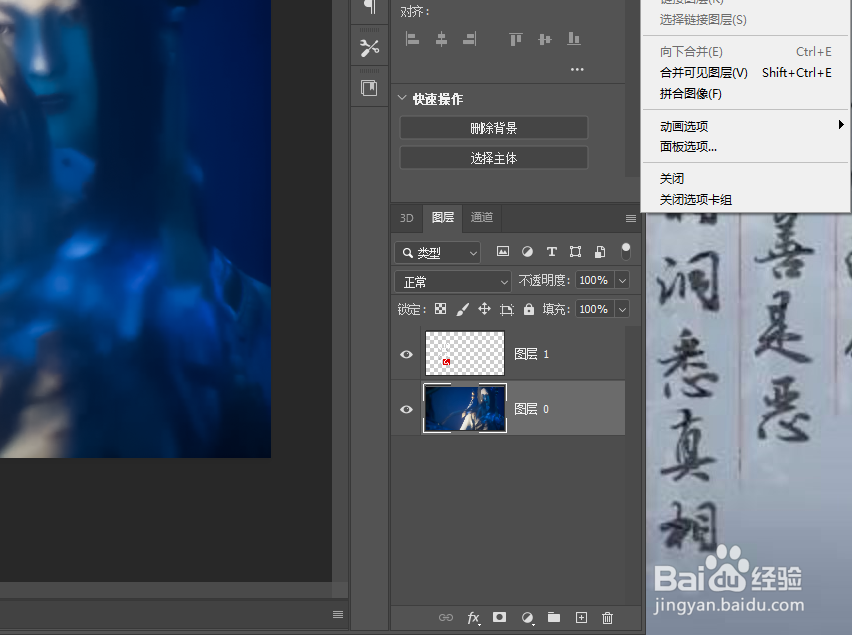Click the 选择主体 button

click(493, 158)
